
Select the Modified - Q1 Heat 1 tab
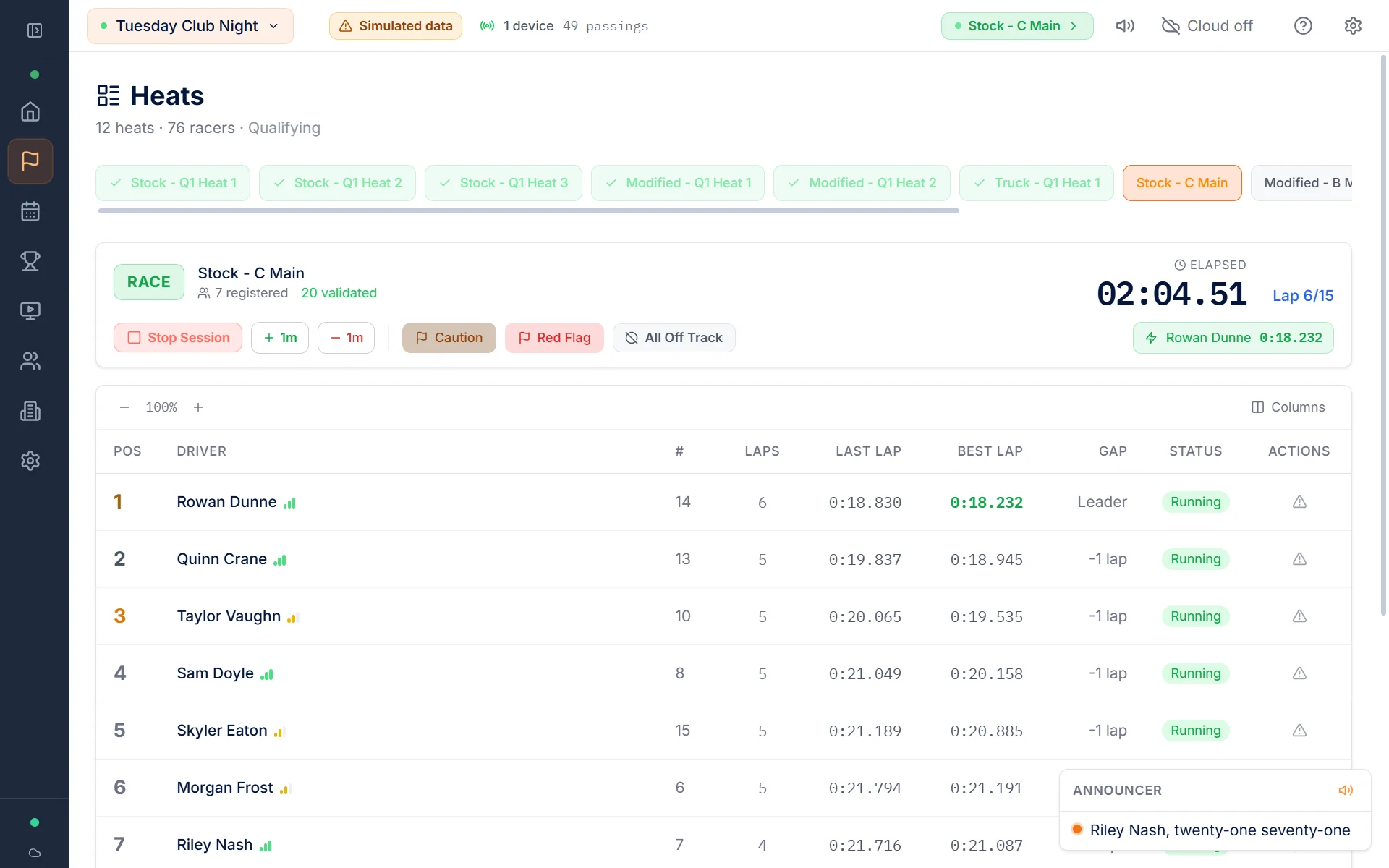pyautogui.click(x=678, y=183)
